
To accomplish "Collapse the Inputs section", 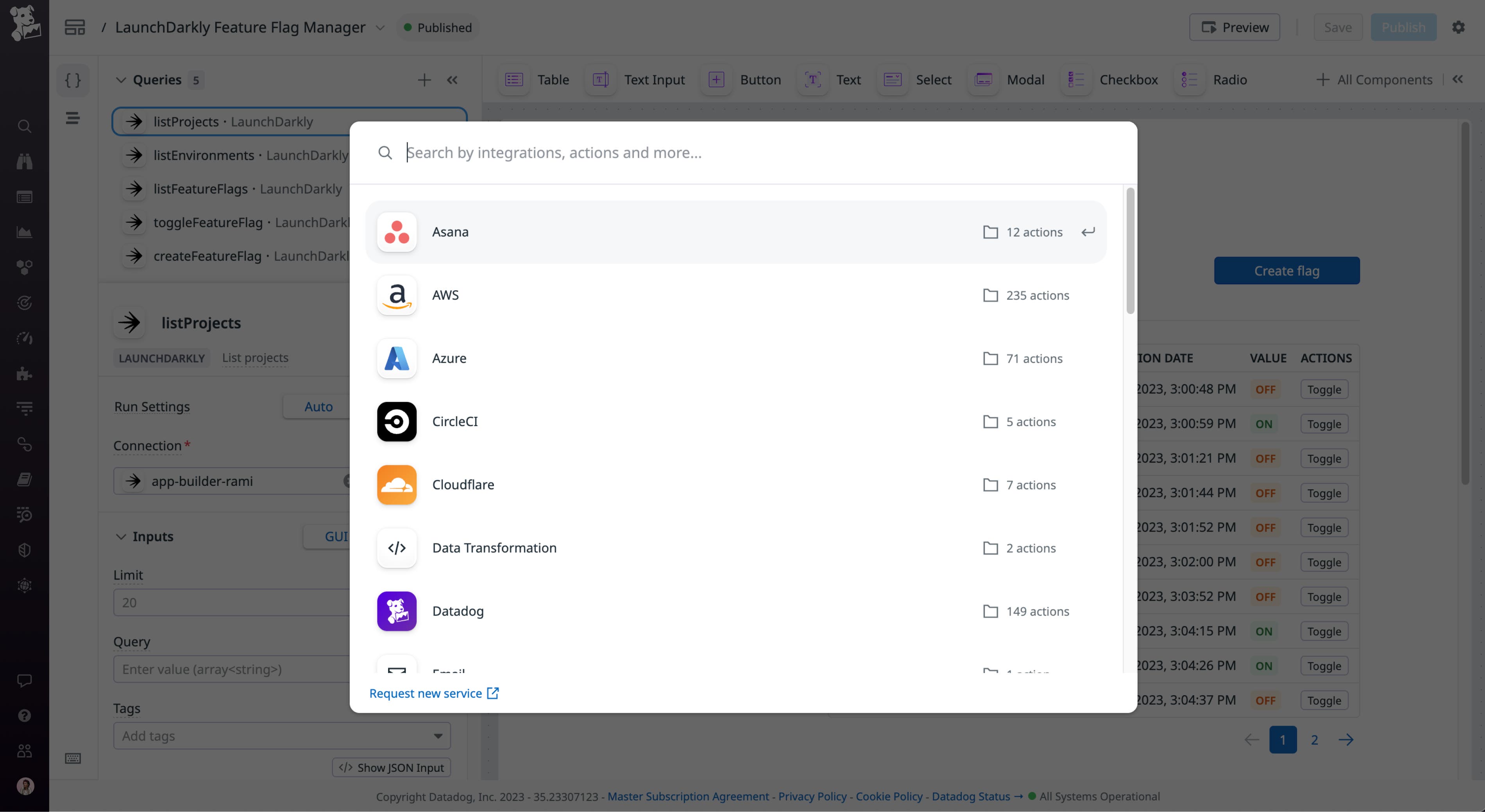I will click(x=121, y=536).
